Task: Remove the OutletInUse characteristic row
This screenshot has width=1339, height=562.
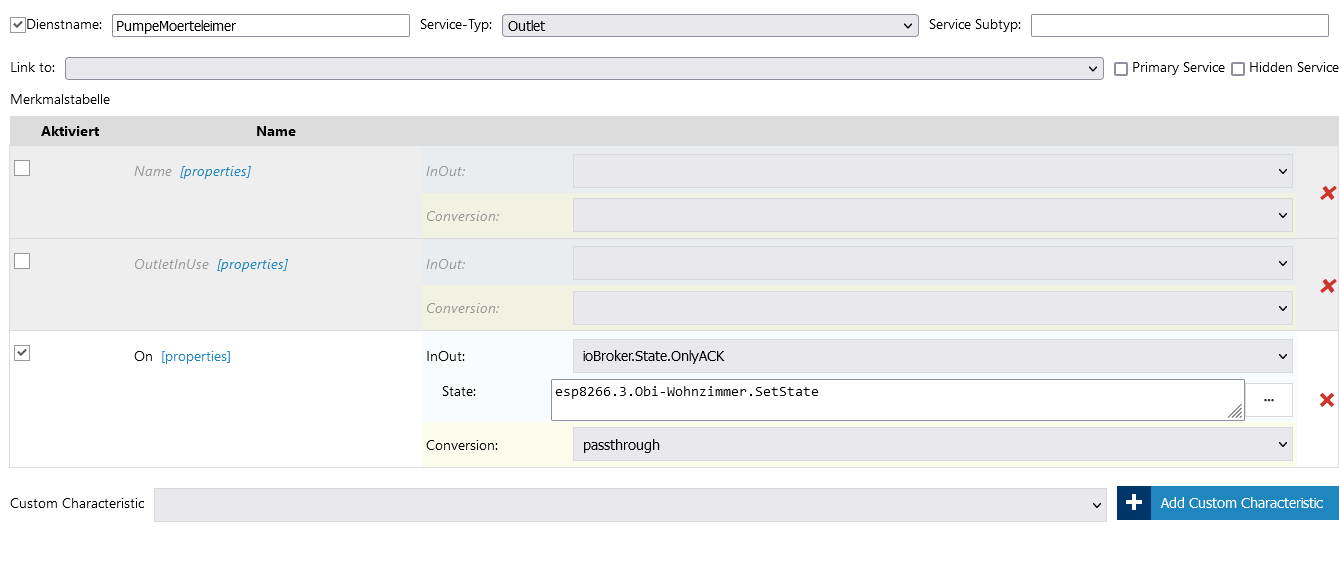Action: (x=1328, y=286)
